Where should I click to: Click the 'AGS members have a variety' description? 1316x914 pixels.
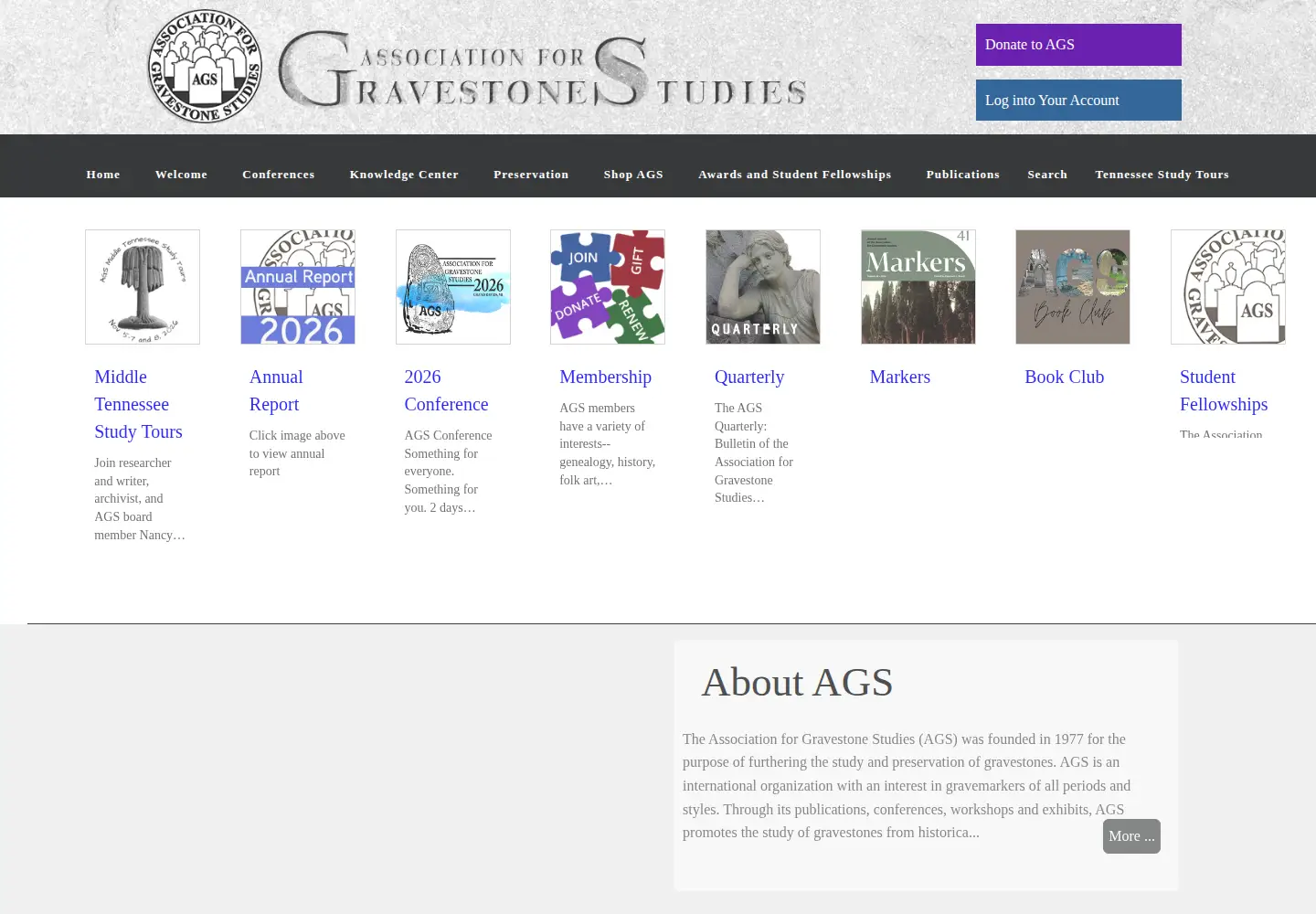click(x=607, y=444)
